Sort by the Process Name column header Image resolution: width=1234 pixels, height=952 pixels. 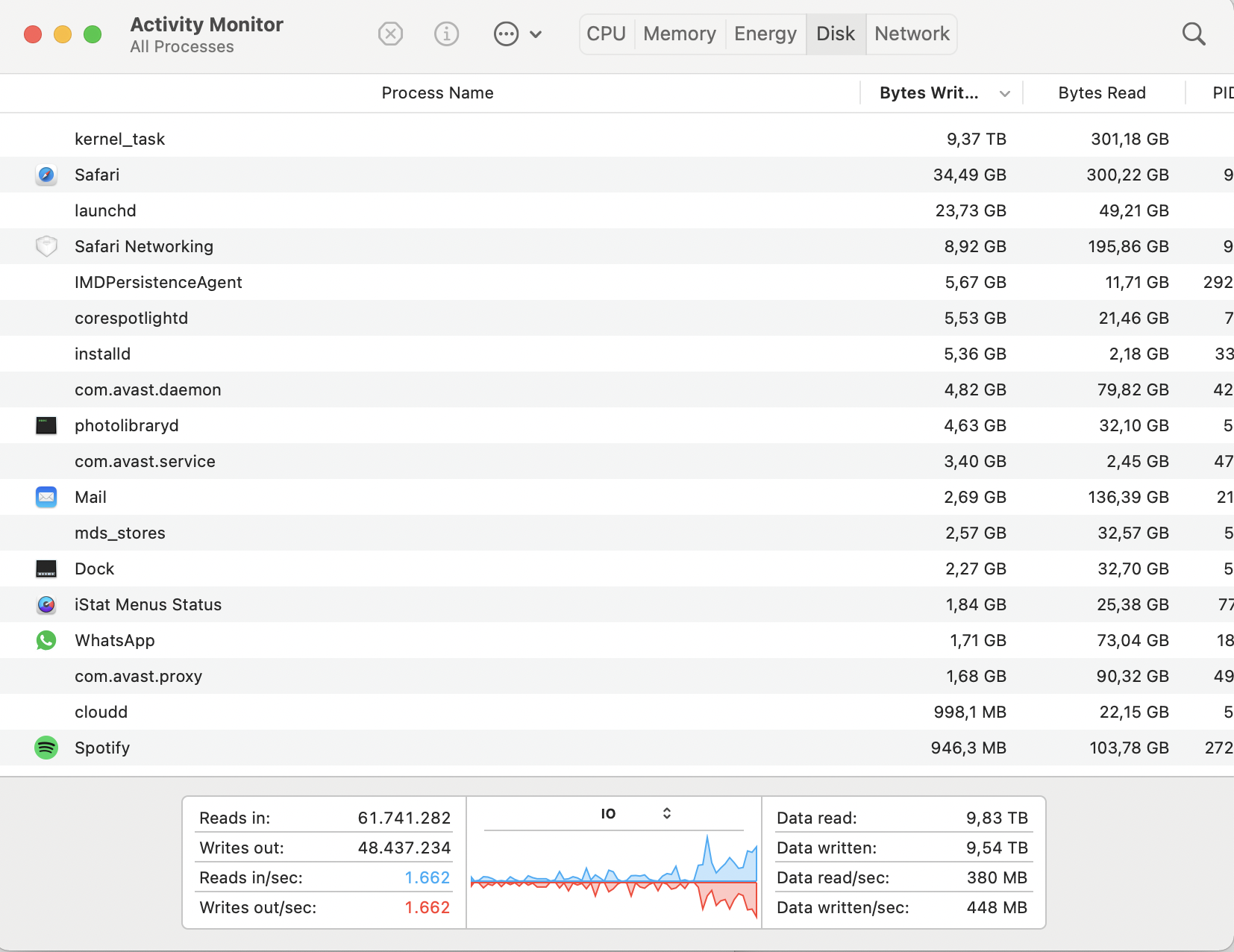[x=437, y=93]
